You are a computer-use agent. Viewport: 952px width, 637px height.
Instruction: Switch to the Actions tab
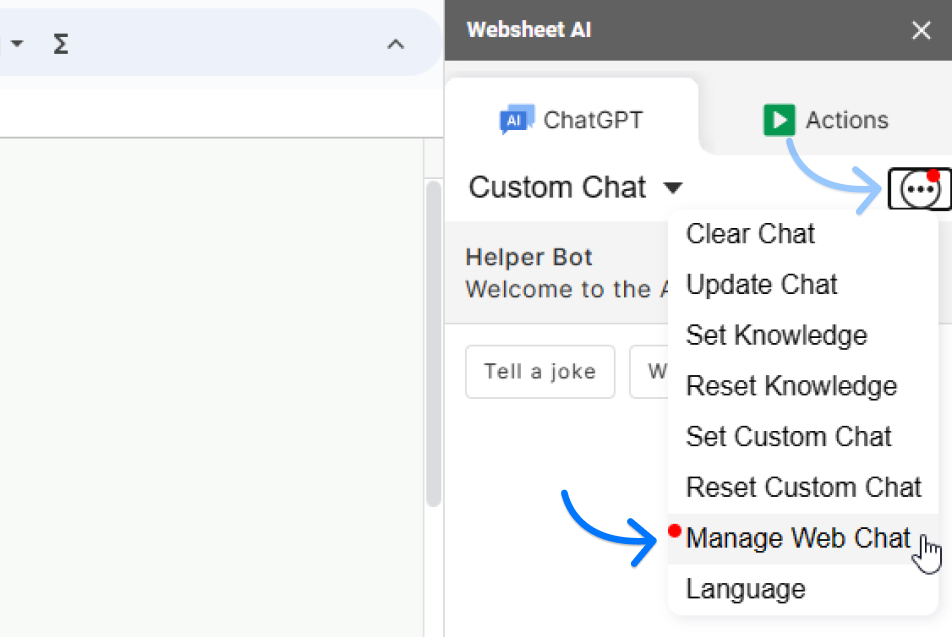(x=825, y=120)
